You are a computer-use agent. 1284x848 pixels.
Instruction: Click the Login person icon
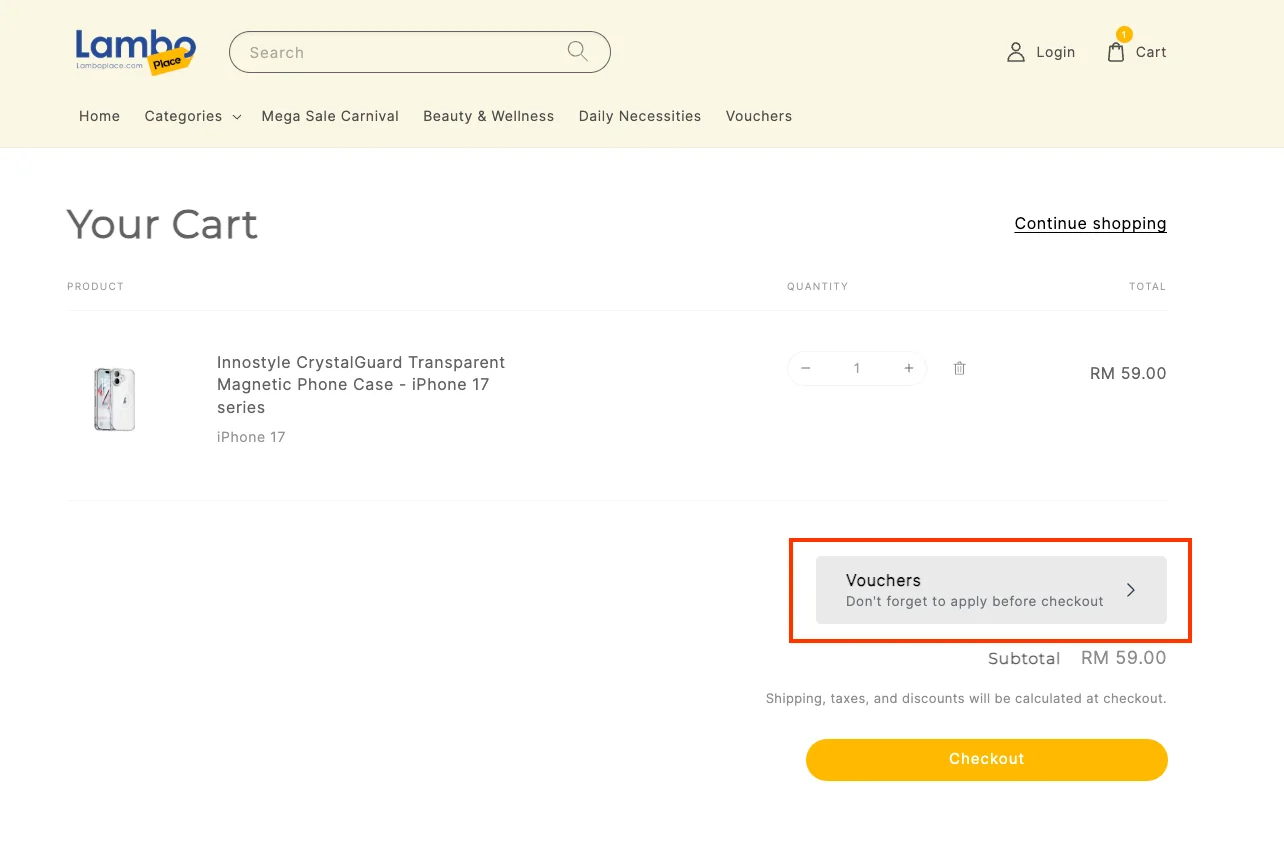[1016, 52]
